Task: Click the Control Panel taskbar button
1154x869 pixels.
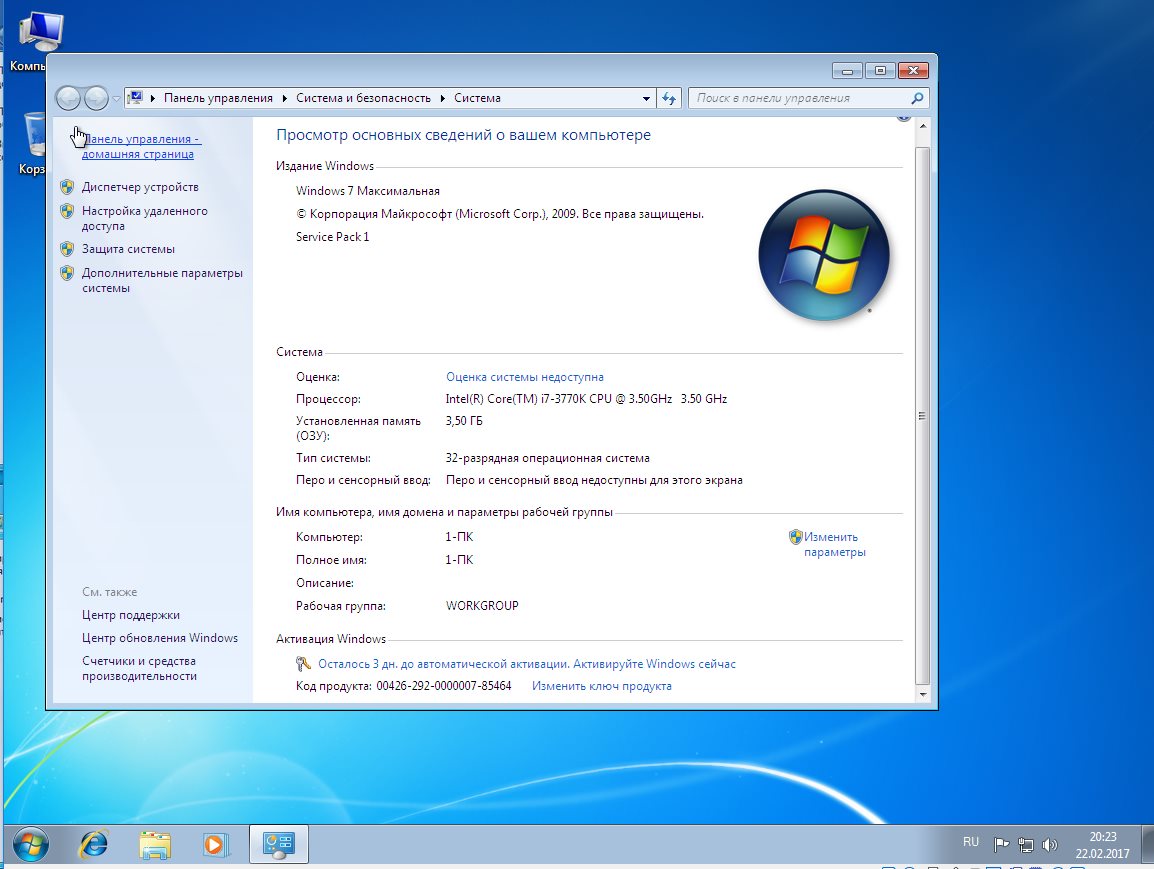Action: (278, 844)
